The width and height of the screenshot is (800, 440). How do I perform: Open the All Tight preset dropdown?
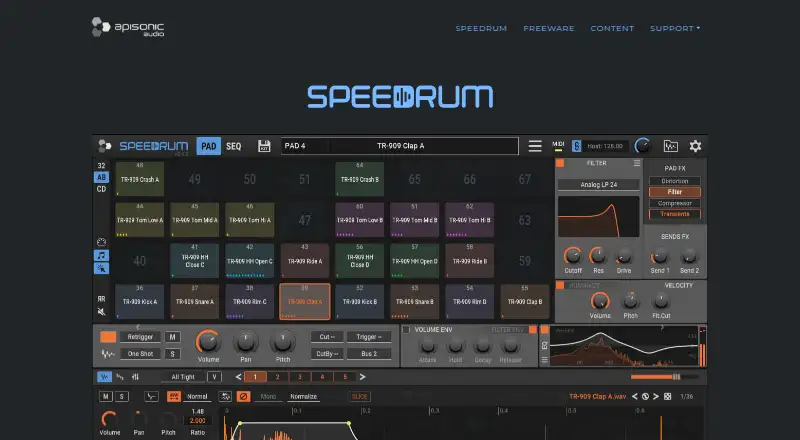tap(183, 377)
